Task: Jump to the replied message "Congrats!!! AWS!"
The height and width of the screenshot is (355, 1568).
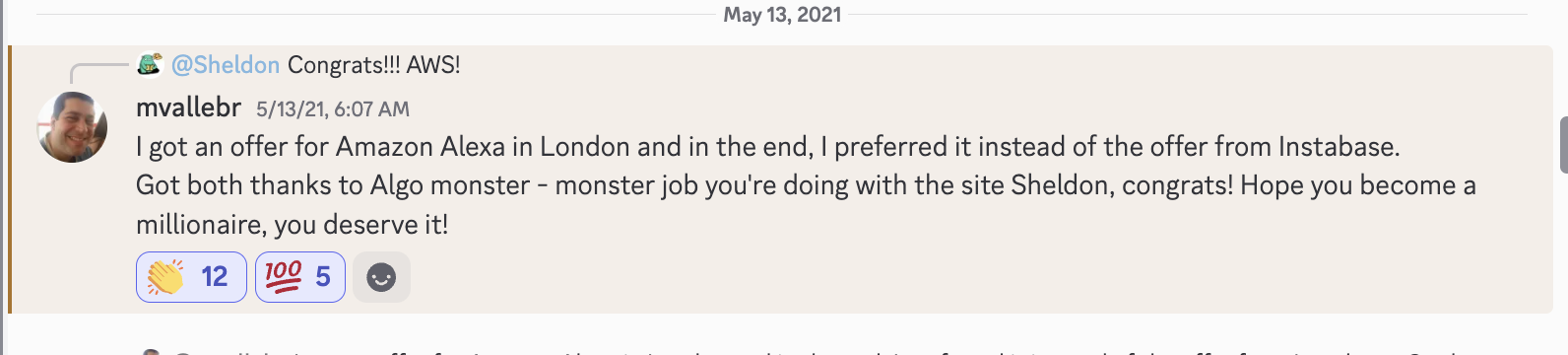Action: point(373,65)
